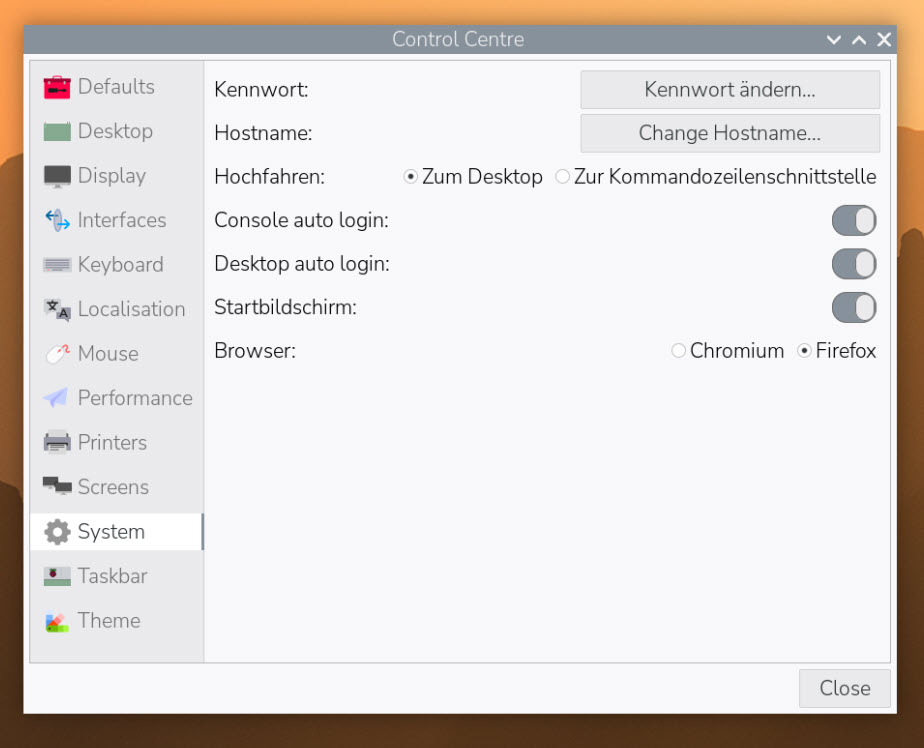This screenshot has height=748, width=924.
Task: Select the Localisation translate icon
Action: 57,309
